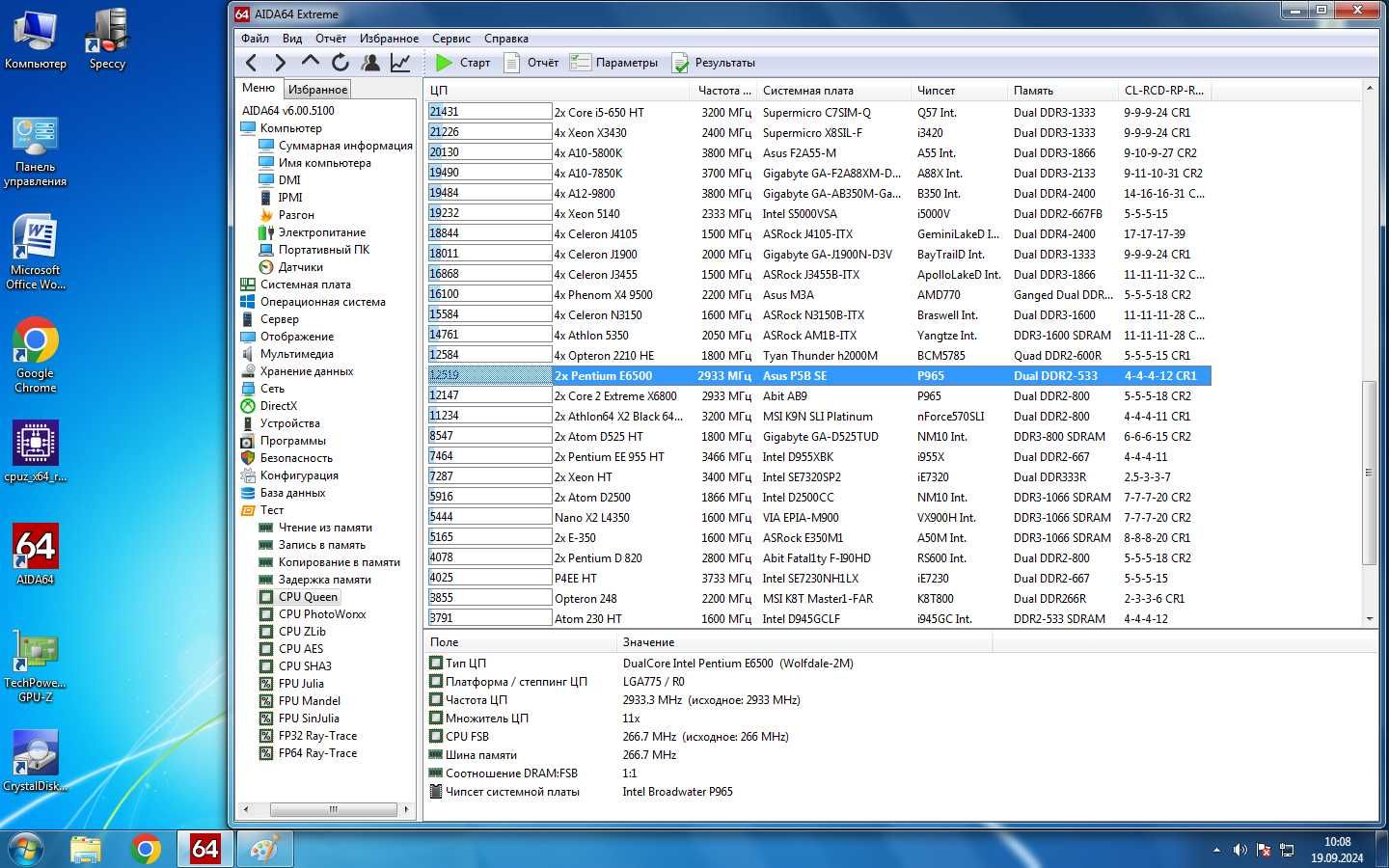Click the Forward arrow toolbar icon
The image size is (1389, 868).
(x=281, y=63)
